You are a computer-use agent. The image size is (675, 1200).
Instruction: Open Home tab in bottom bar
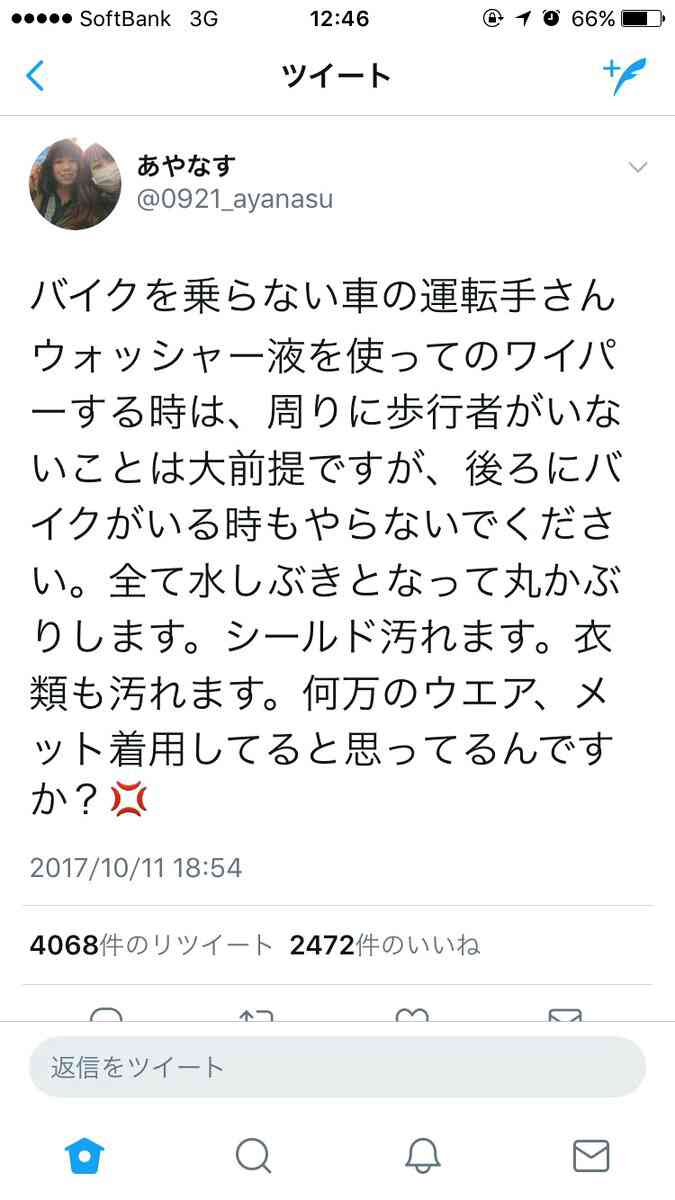tap(85, 1155)
